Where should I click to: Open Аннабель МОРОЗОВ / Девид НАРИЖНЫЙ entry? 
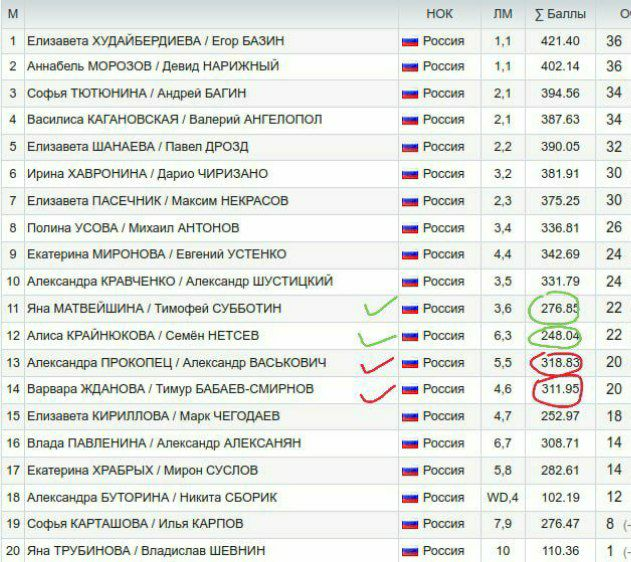tap(152, 66)
